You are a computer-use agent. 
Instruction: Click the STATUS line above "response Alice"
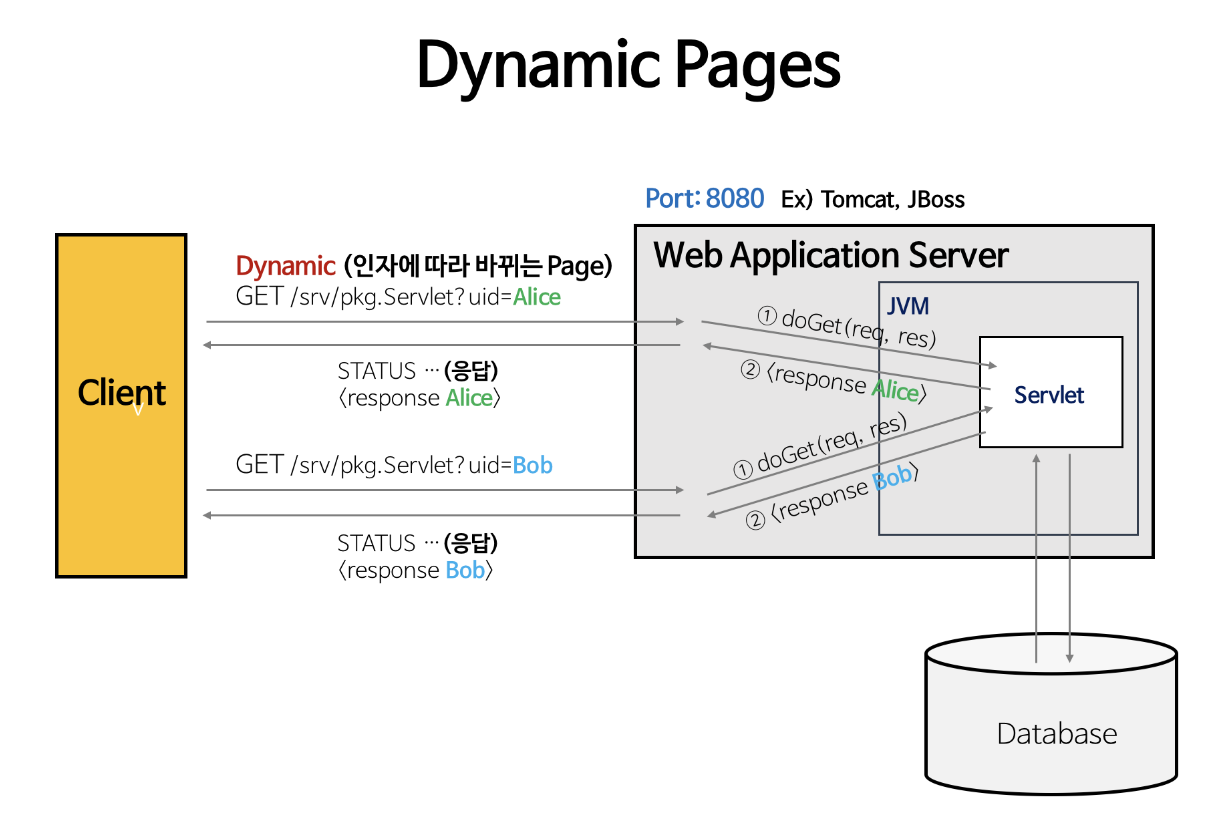pyautogui.click(x=418, y=371)
